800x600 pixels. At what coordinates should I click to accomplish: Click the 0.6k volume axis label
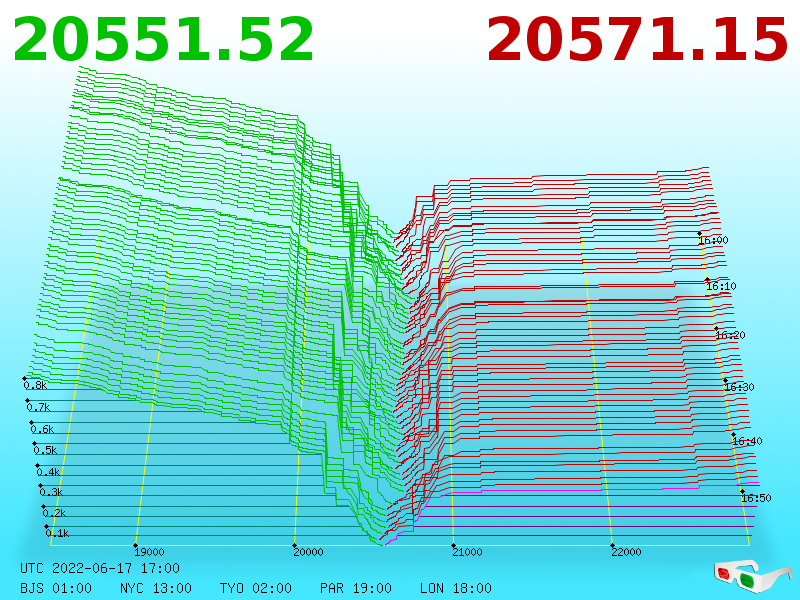pyautogui.click(x=42, y=429)
